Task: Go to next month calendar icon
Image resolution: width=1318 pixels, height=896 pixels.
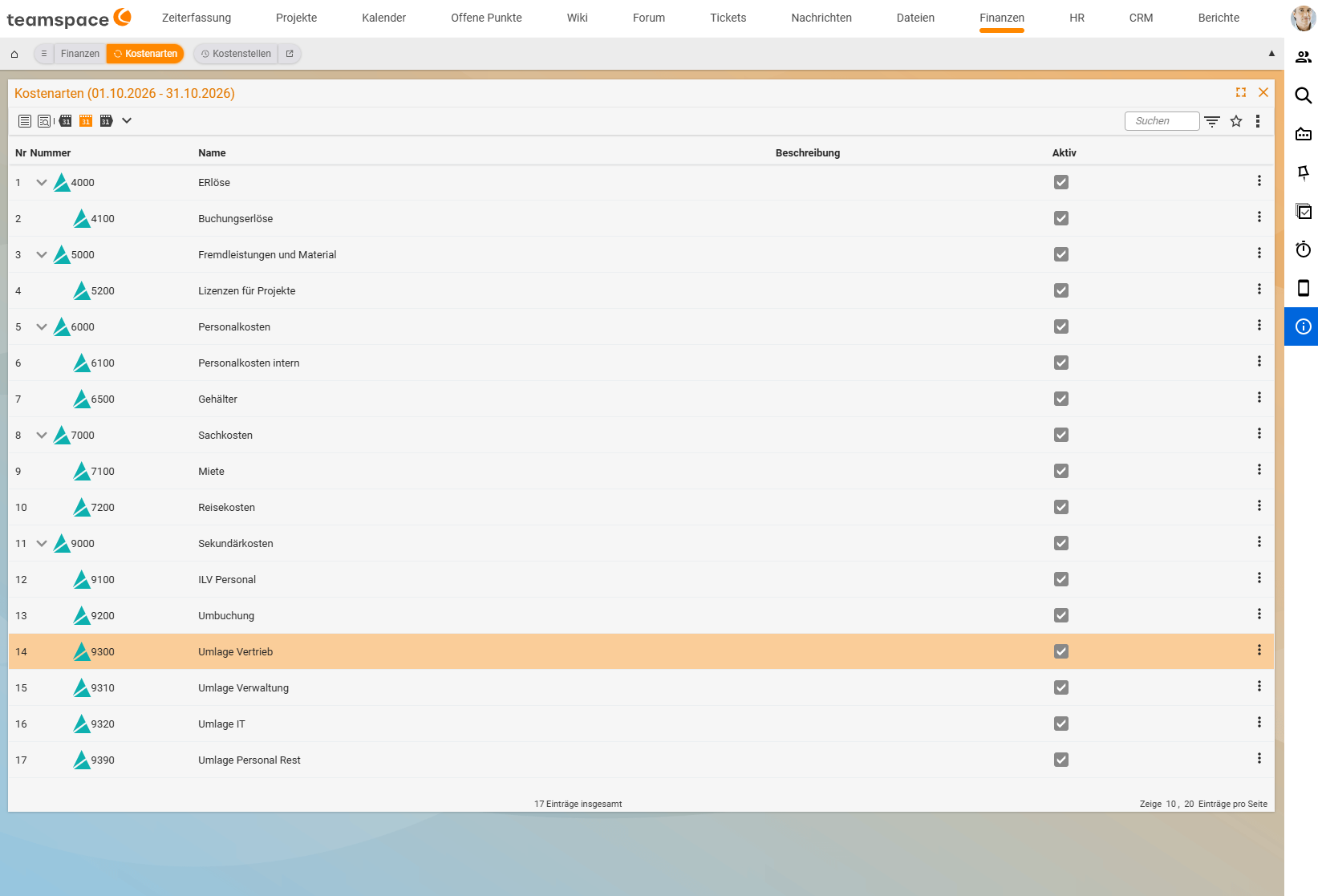Action: click(x=106, y=121)
